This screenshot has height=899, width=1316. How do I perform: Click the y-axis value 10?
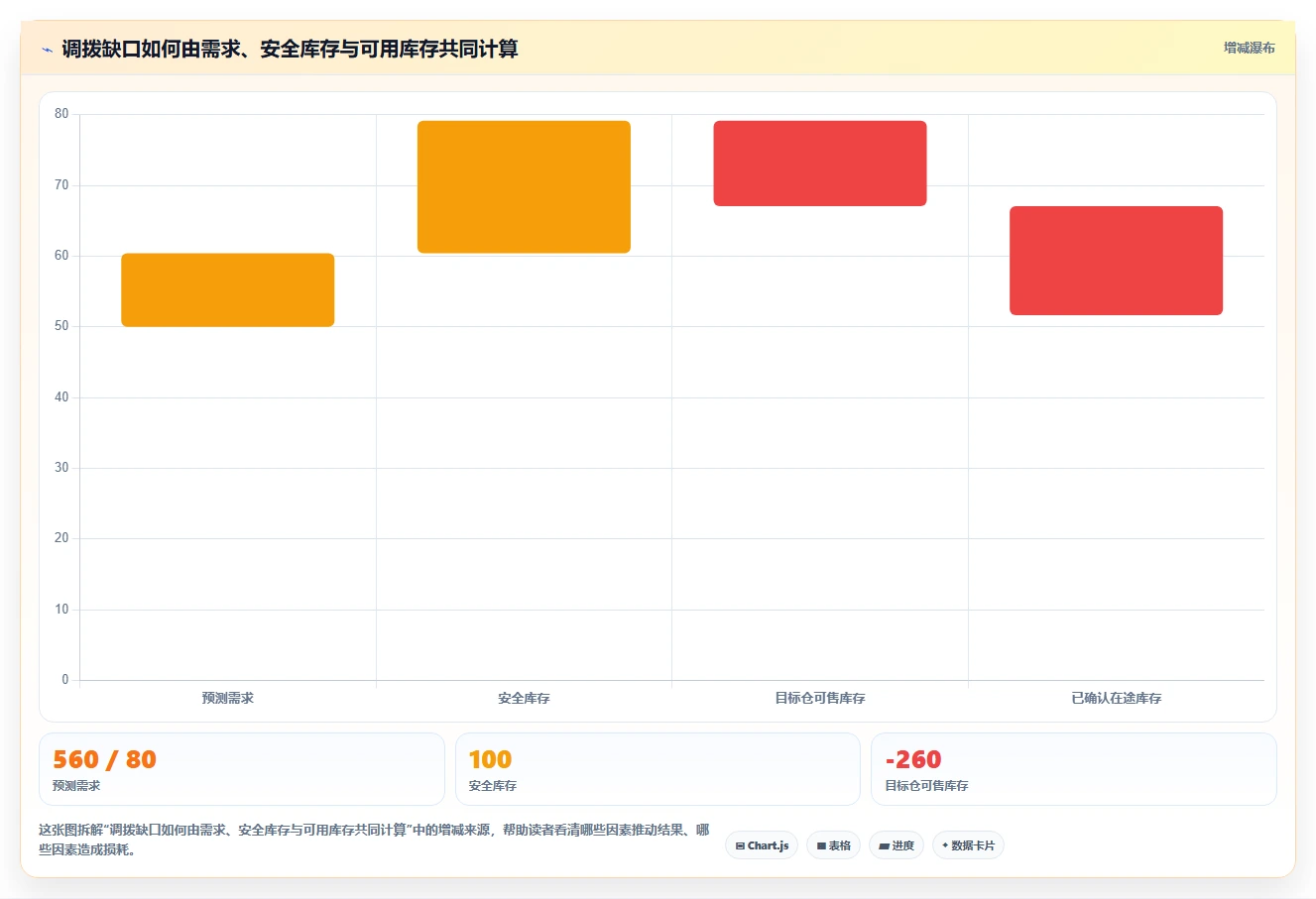(x=61, y=610)
